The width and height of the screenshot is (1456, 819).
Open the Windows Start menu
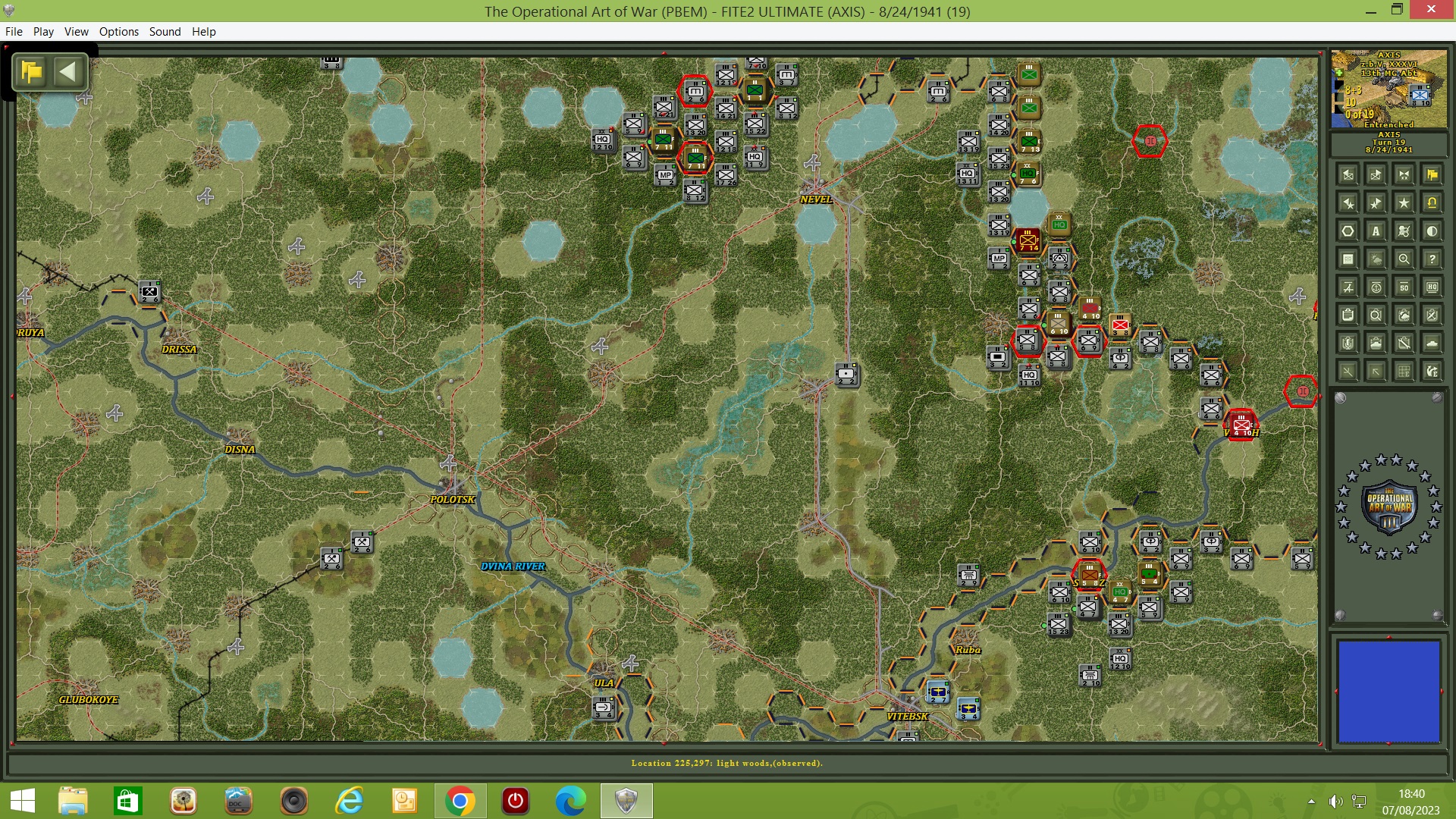(23, 801)
